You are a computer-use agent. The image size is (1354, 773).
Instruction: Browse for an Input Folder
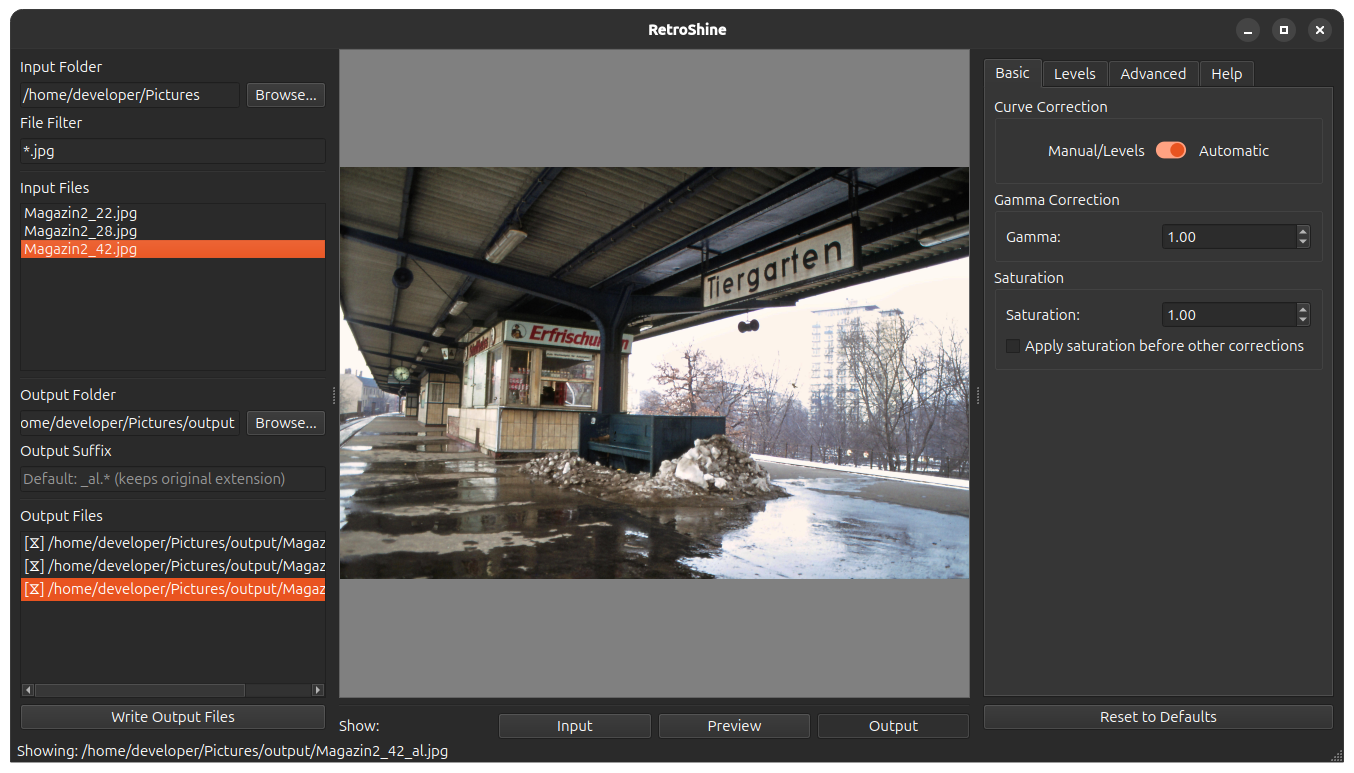[x=285, y=94]
